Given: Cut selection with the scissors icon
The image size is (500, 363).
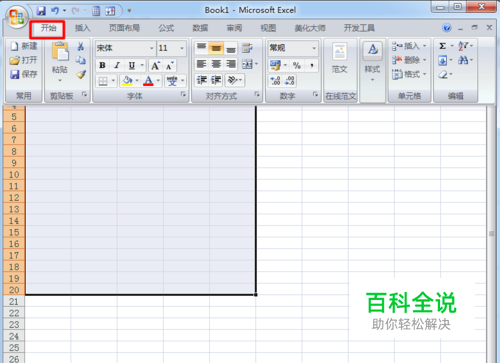Looking at the screenshot, I should (80, 46).
